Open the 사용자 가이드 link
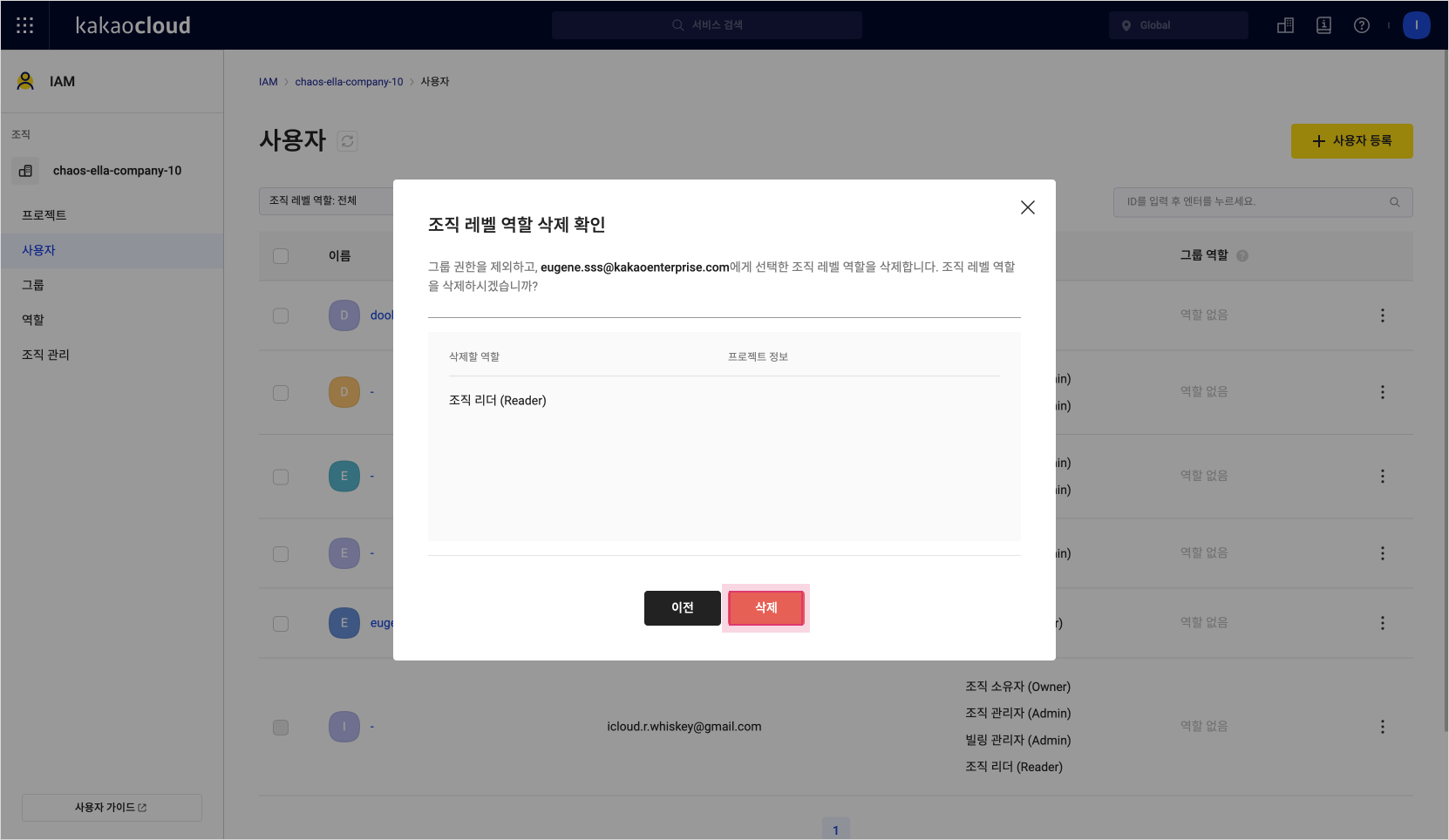Screen dimensions: 1449x840 point(112,808)
